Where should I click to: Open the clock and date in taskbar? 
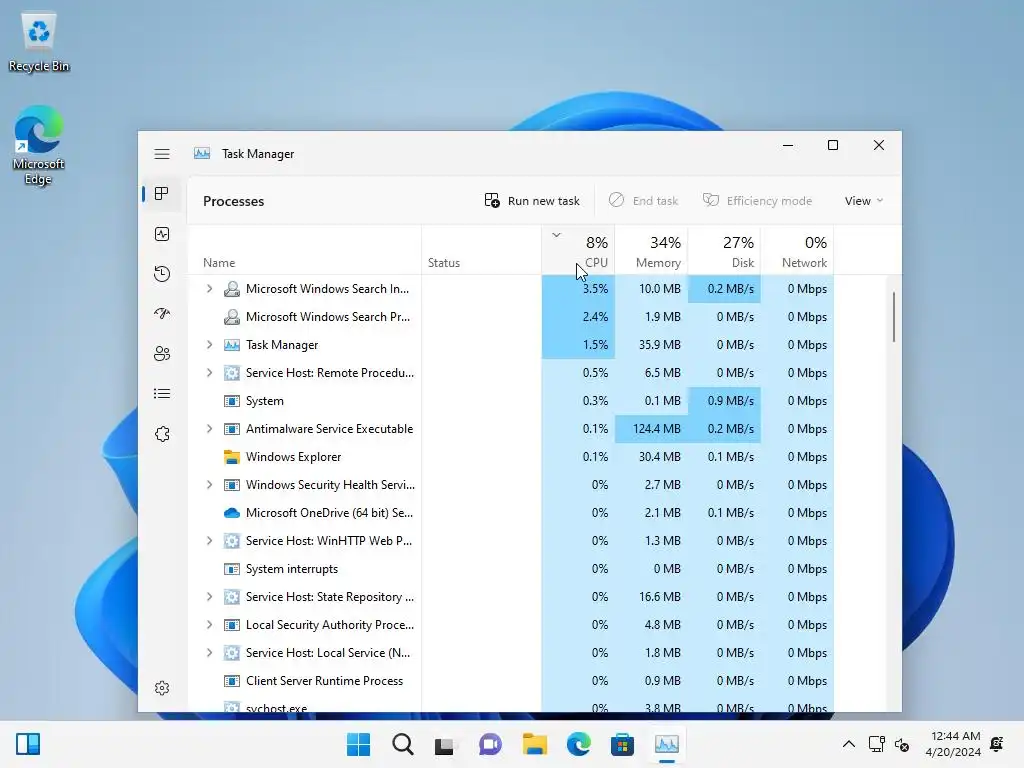(953, 744)
